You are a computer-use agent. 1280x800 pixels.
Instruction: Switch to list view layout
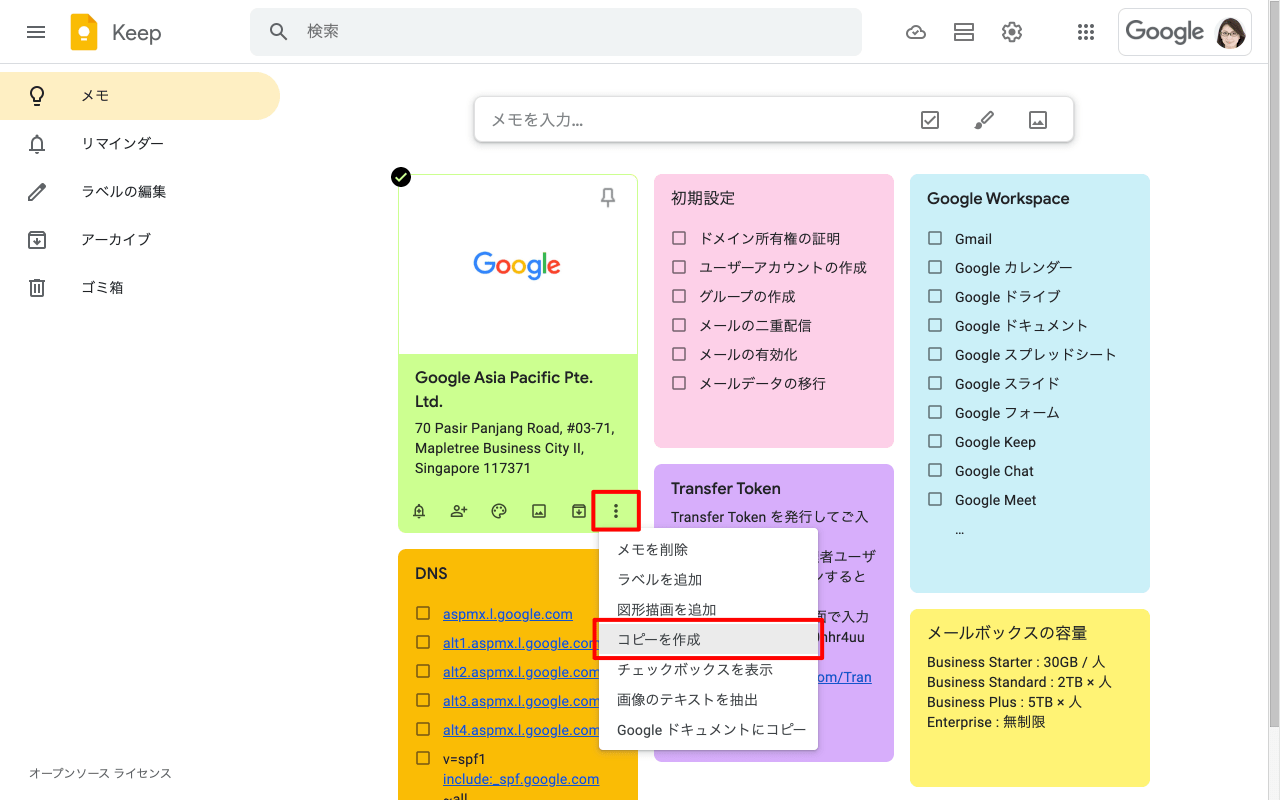(964, 32)
